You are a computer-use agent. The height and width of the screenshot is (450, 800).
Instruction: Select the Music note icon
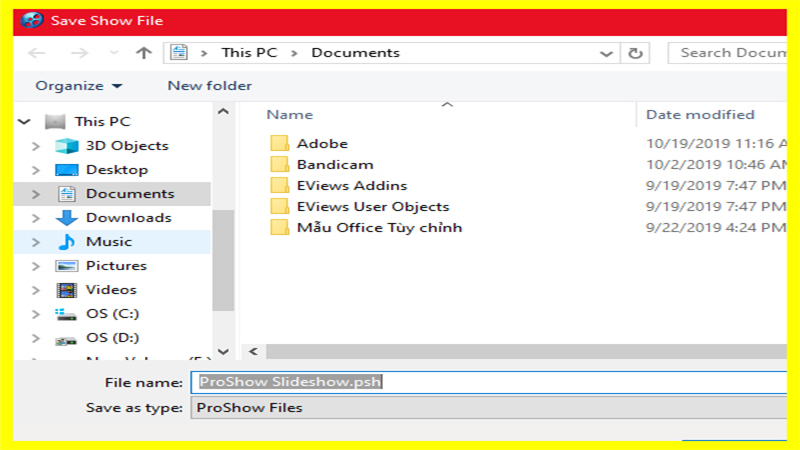tap(67, 242)
